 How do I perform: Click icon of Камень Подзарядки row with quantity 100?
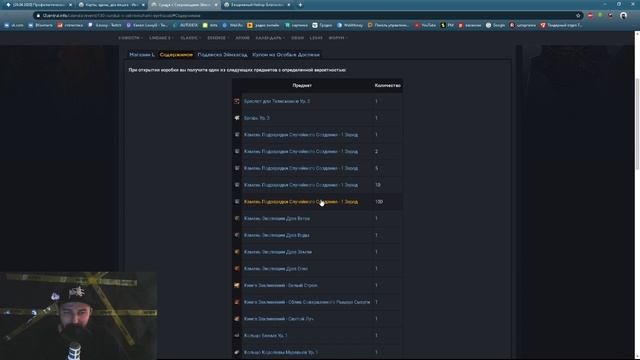(x=237, y=201)
